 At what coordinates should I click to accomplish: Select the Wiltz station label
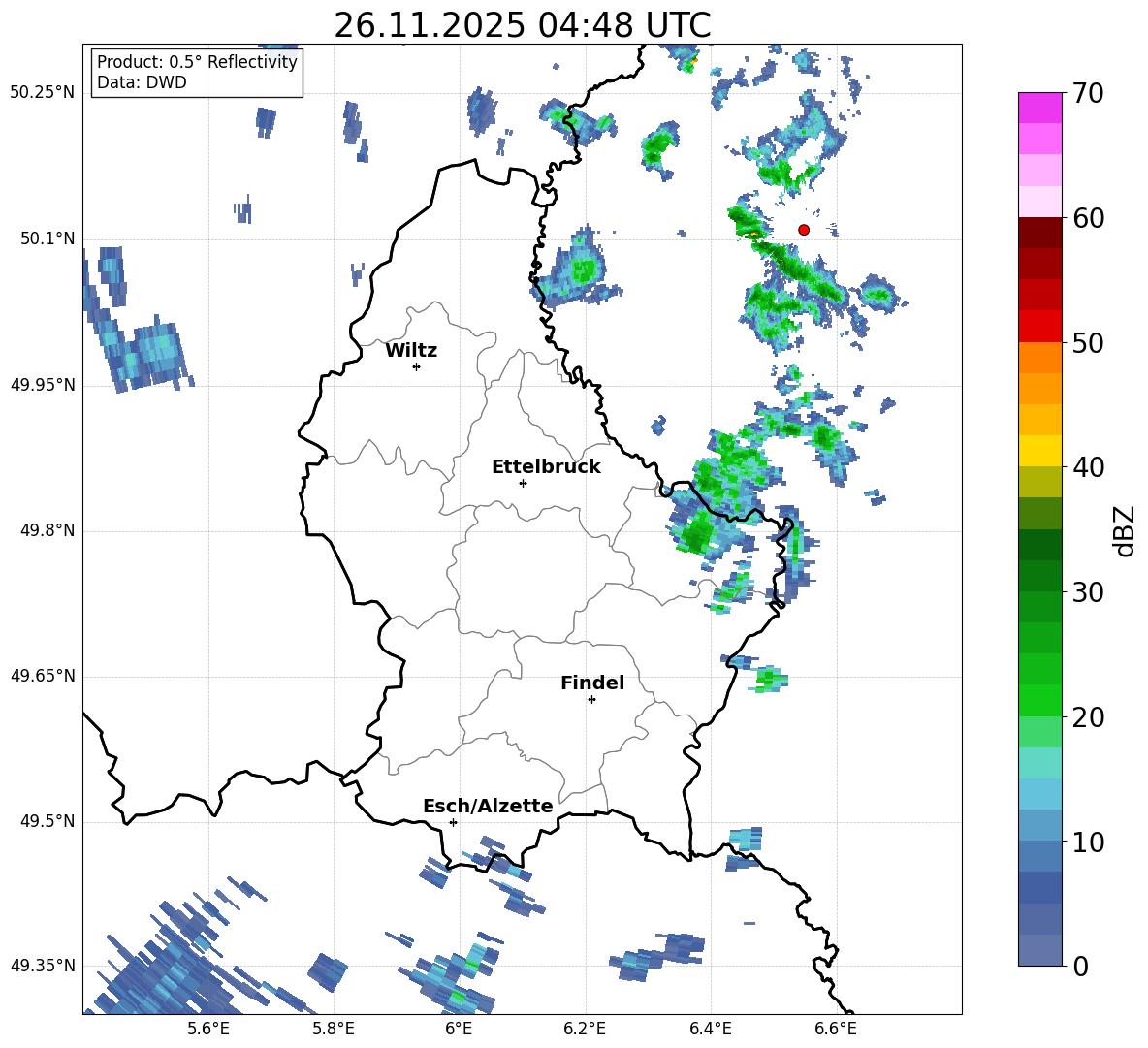point(411,351)
